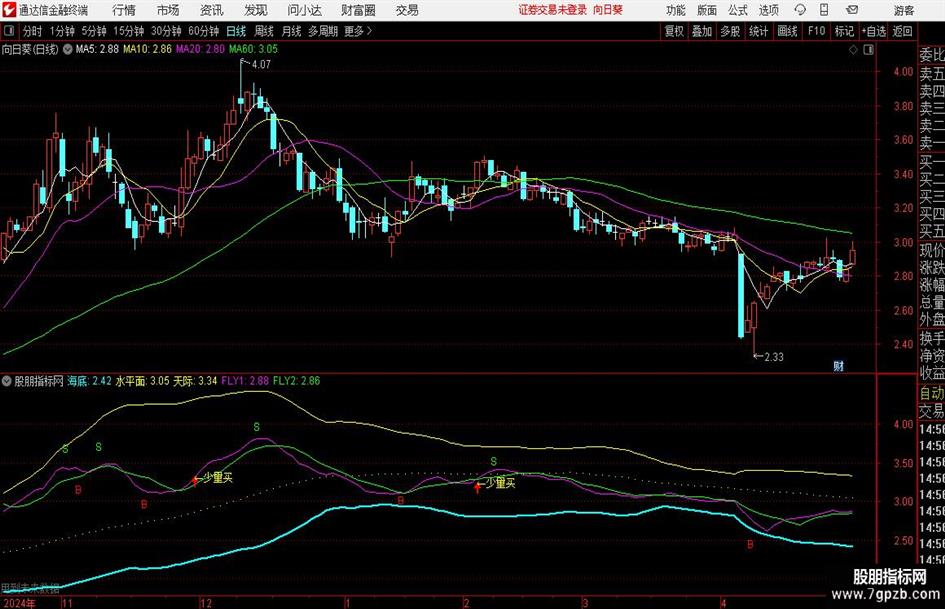The image size is (945, 609).
Task: Click the FLY1: 2.88 indicator value
Action: tap(245, 381)
